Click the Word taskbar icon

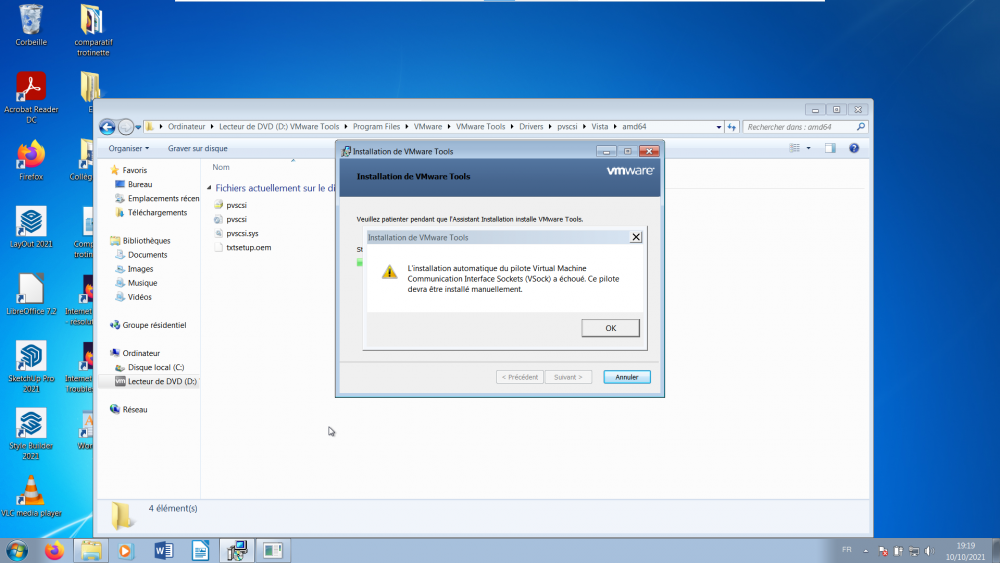coord(163,550)
